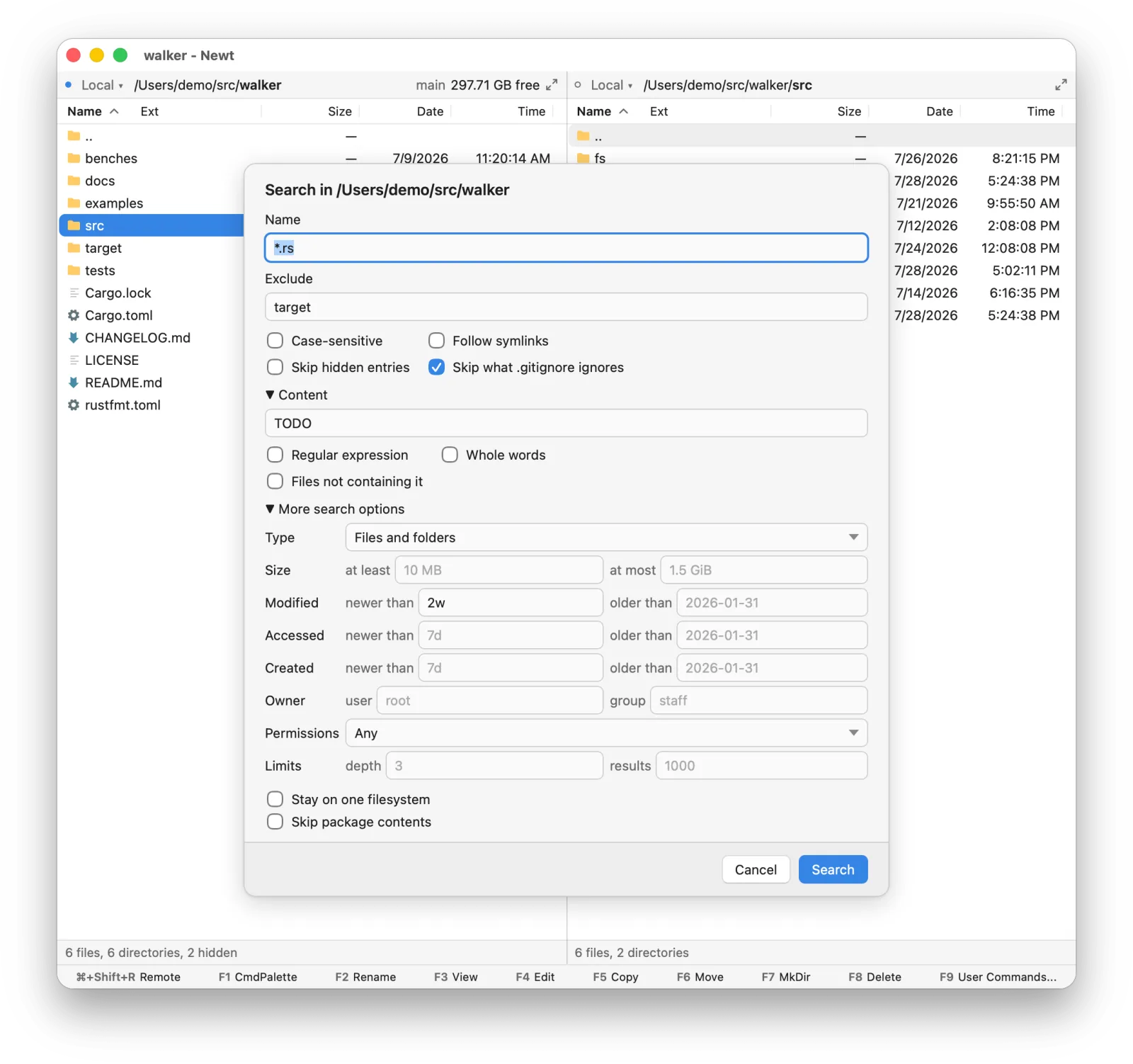
Task: Toggle Files not containing it
Action: pyautogui.click(x=275, y=481)
